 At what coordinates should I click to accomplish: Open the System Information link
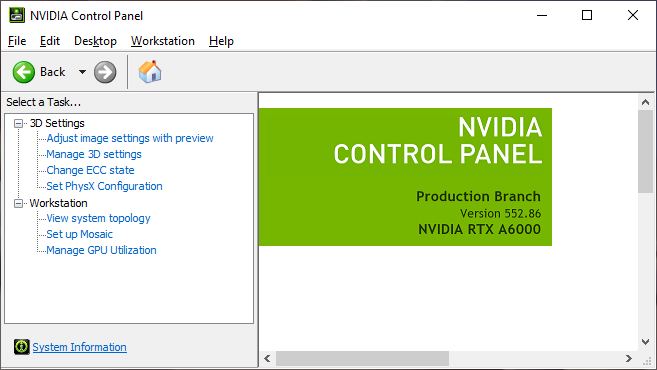tap(80, 347)
